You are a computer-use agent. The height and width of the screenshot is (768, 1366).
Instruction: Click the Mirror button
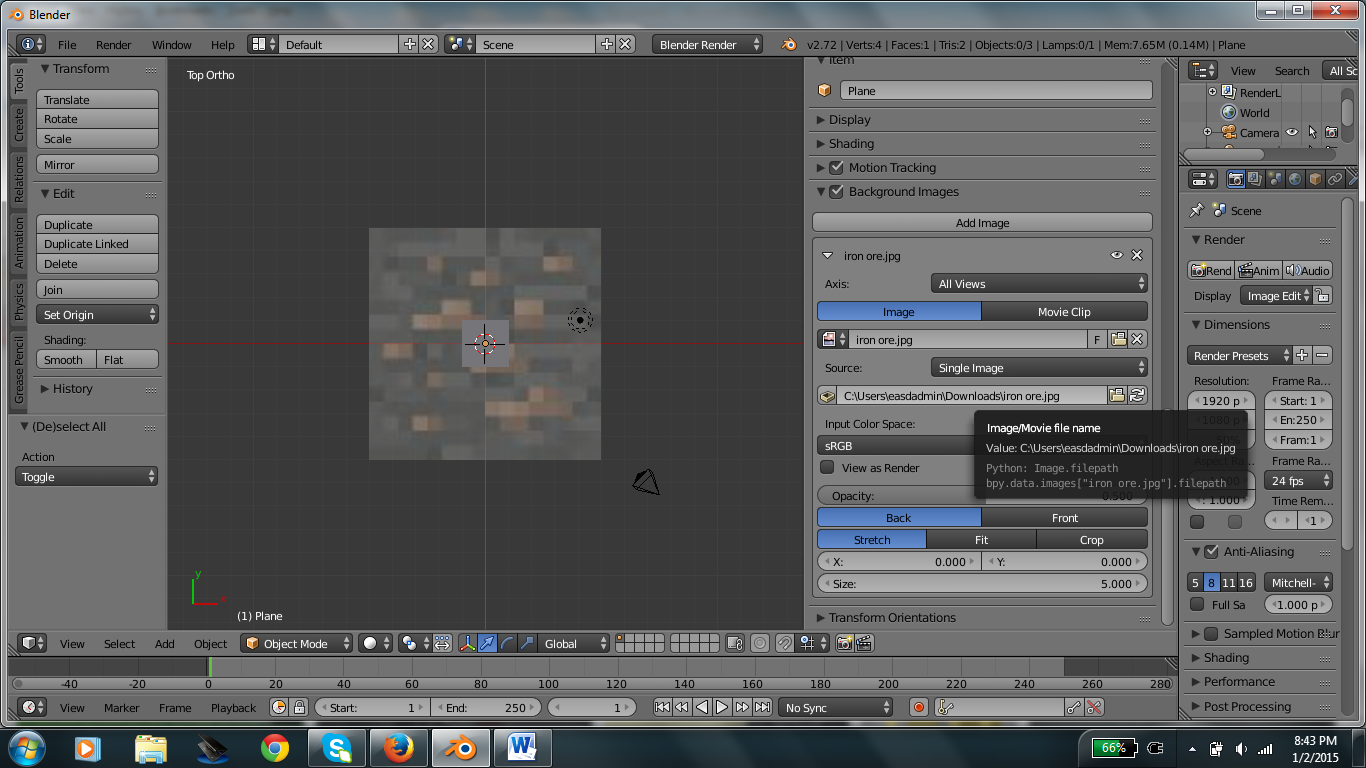pos(98,164)
